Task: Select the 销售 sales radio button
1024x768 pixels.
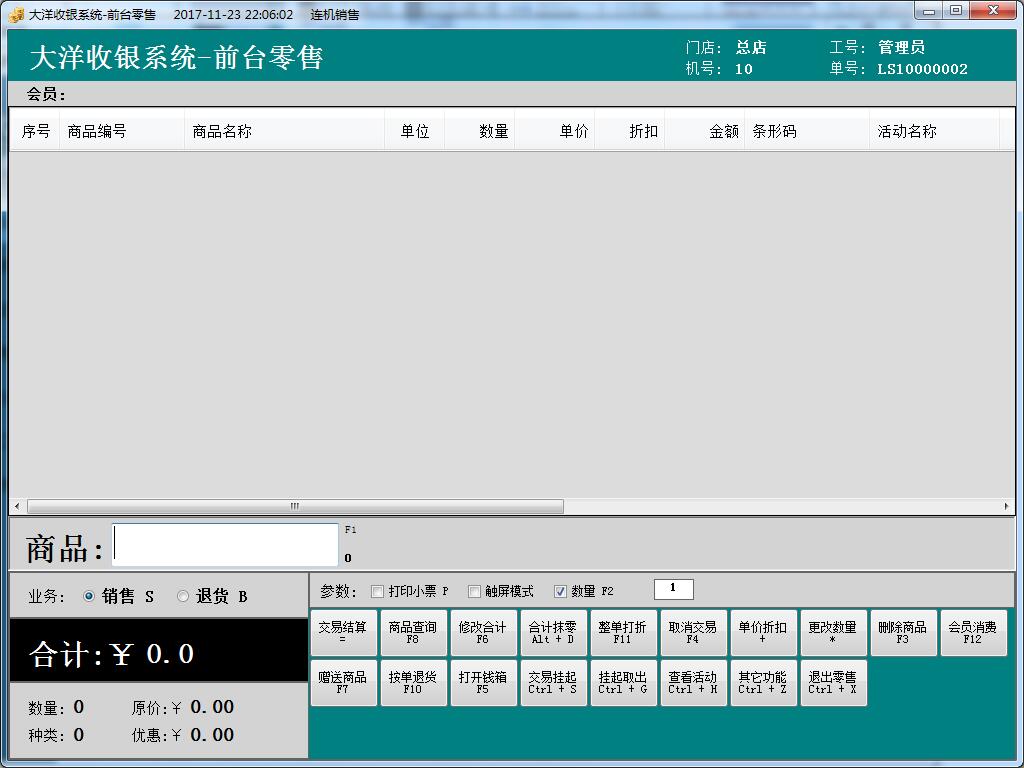Action: pyautogui.click(x=89, y=596)
